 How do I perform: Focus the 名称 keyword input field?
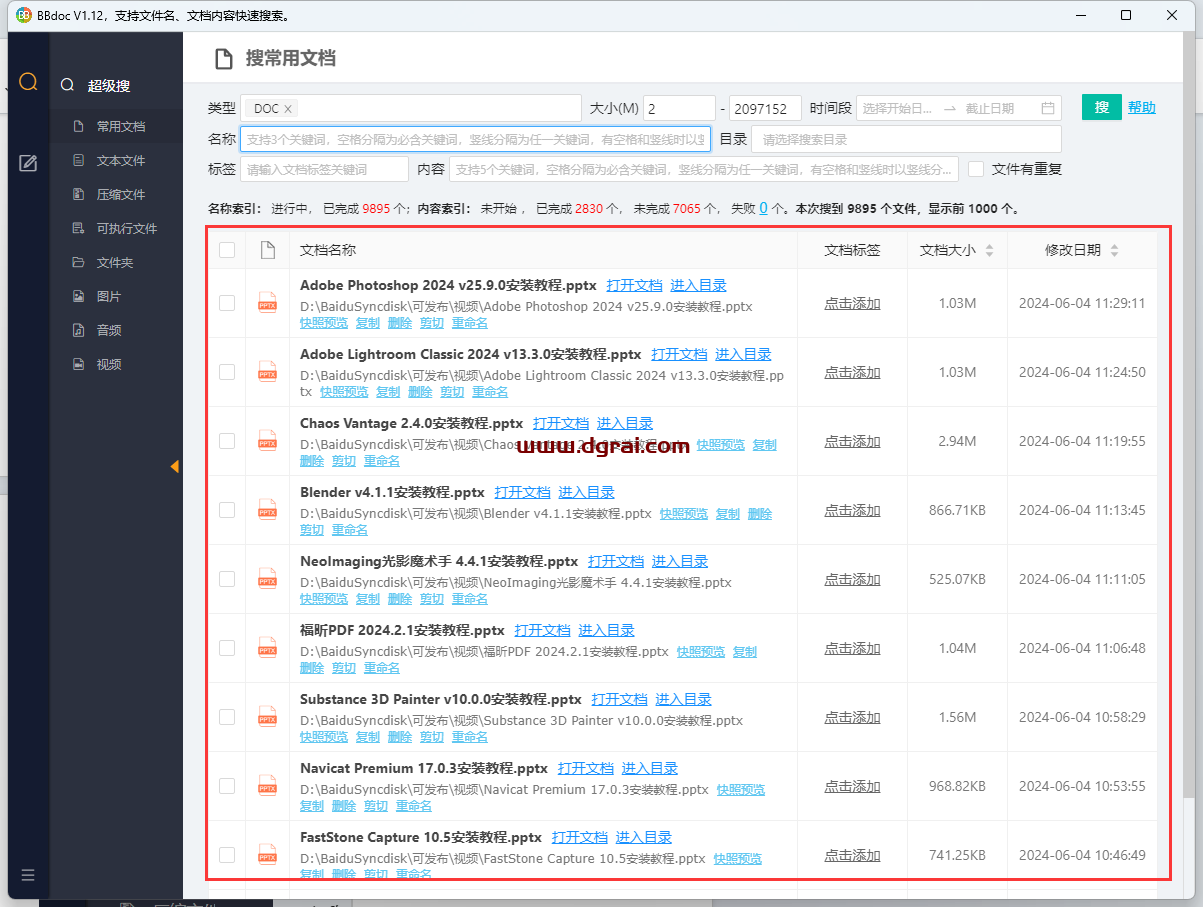[475, 139]
